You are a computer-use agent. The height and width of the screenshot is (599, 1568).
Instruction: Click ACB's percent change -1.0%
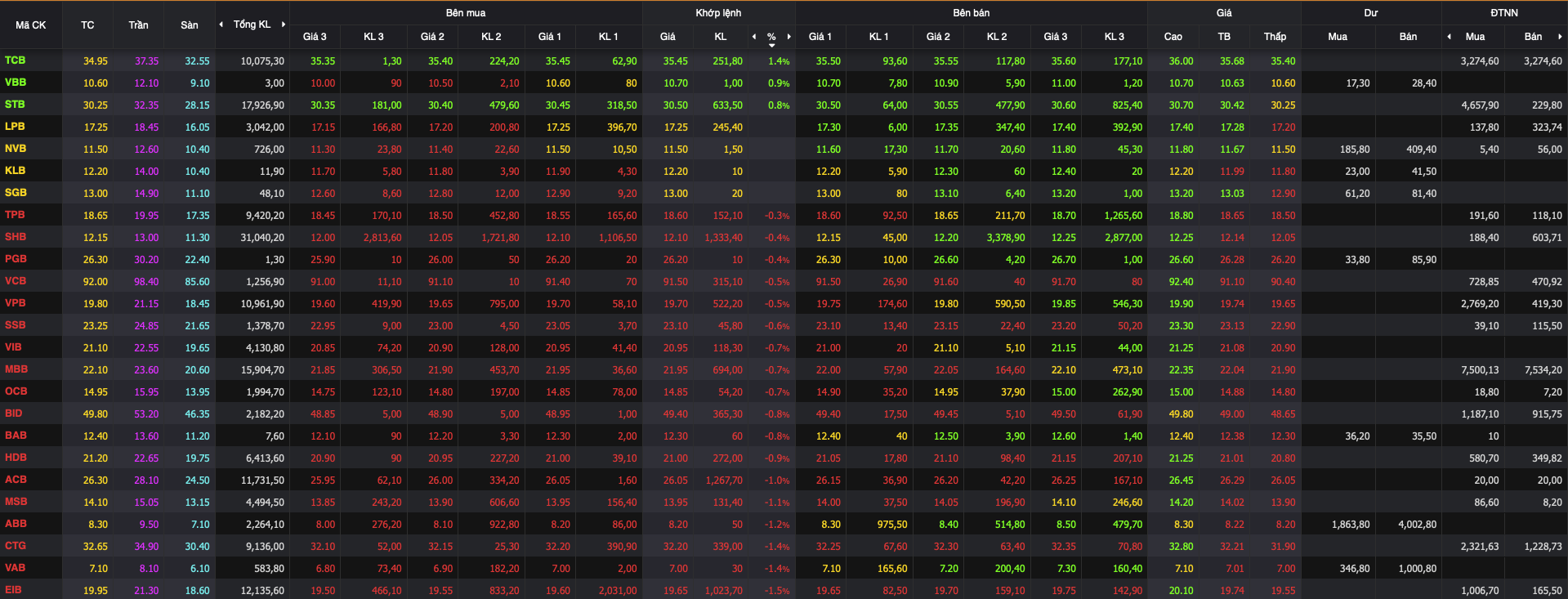[777, 481]
